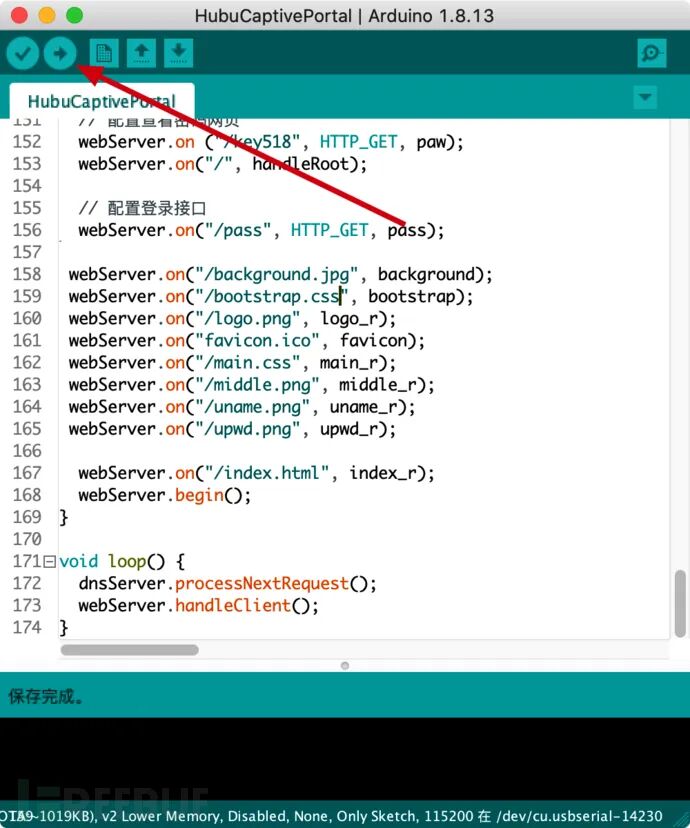Open the tab options dropdown arrow
This screenshot has width=690, height=828.
pyautogui.click(x=645, y=97)
